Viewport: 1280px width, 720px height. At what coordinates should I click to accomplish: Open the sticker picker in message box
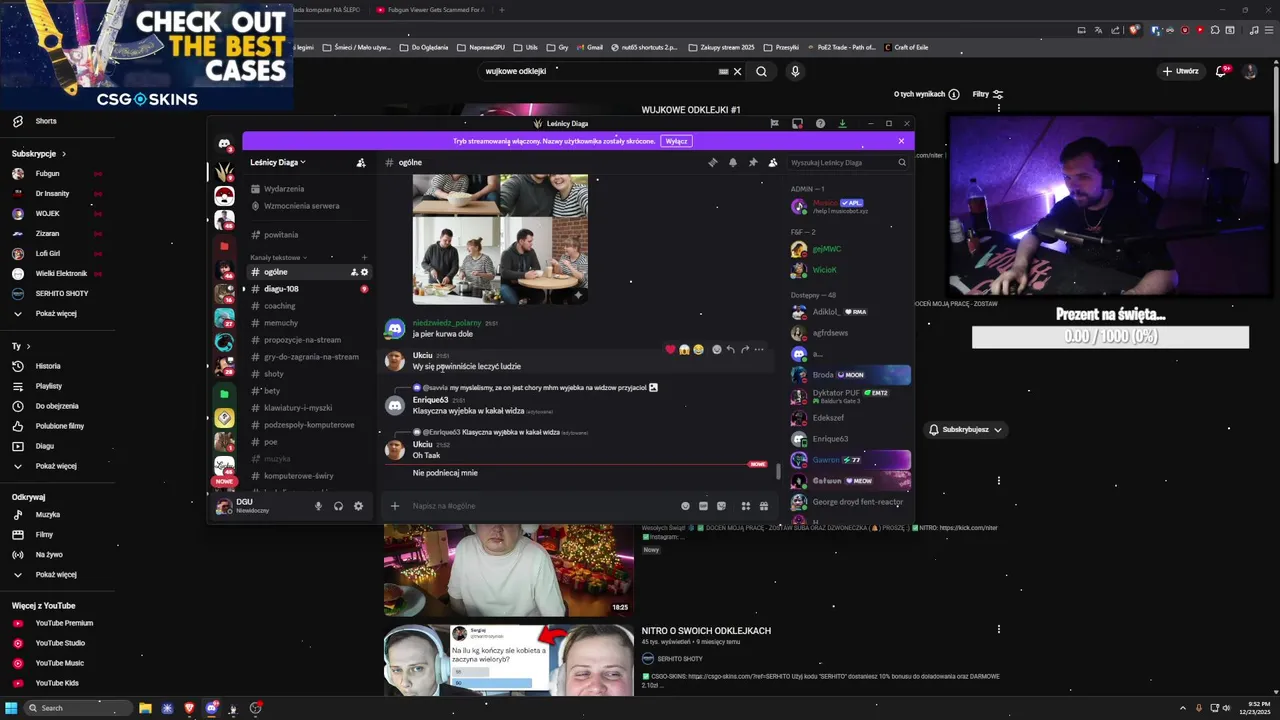coord(721,506)
